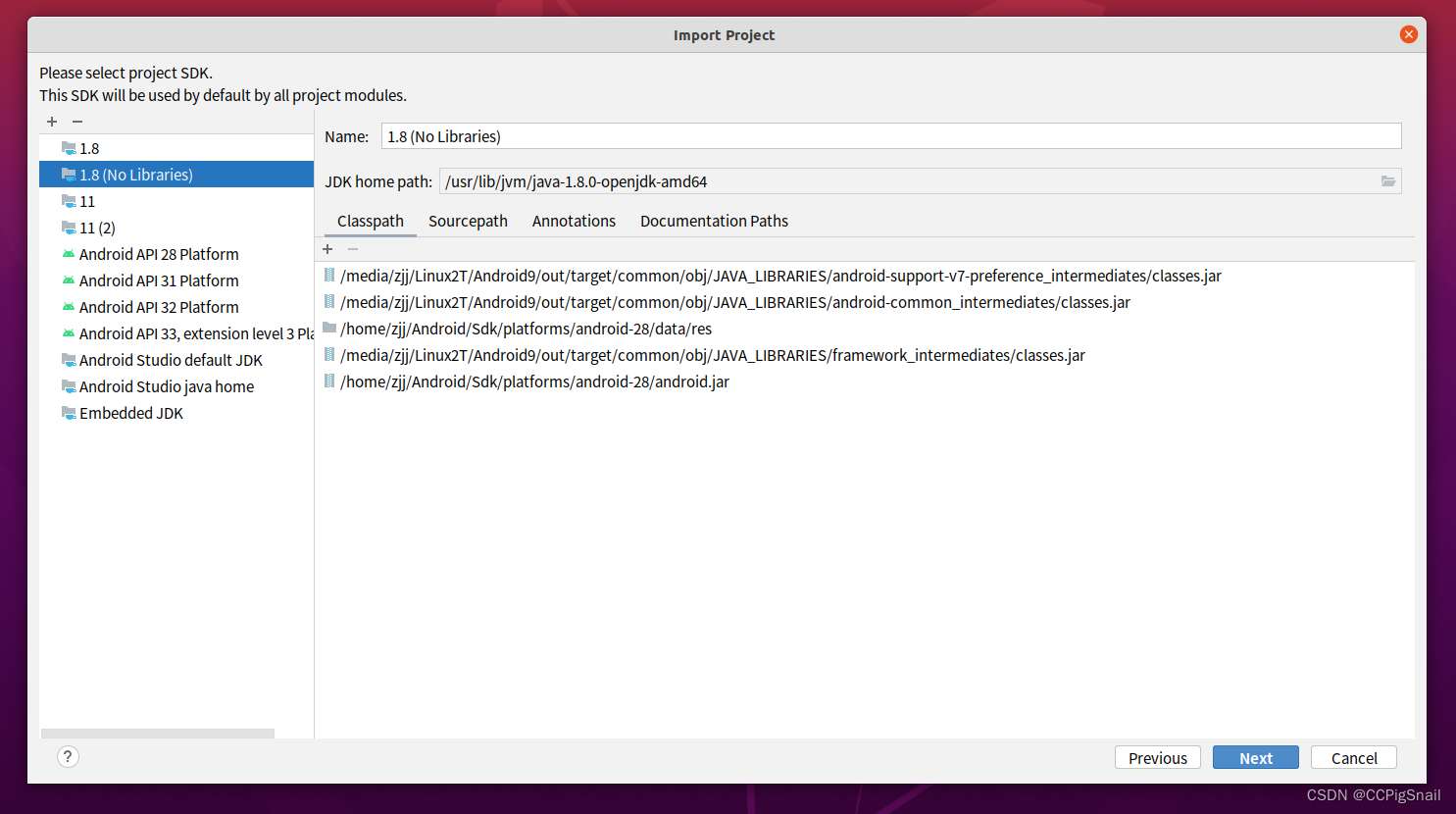Click into the SDK Name field
The image size is (1456, 814).
point(891,136)
